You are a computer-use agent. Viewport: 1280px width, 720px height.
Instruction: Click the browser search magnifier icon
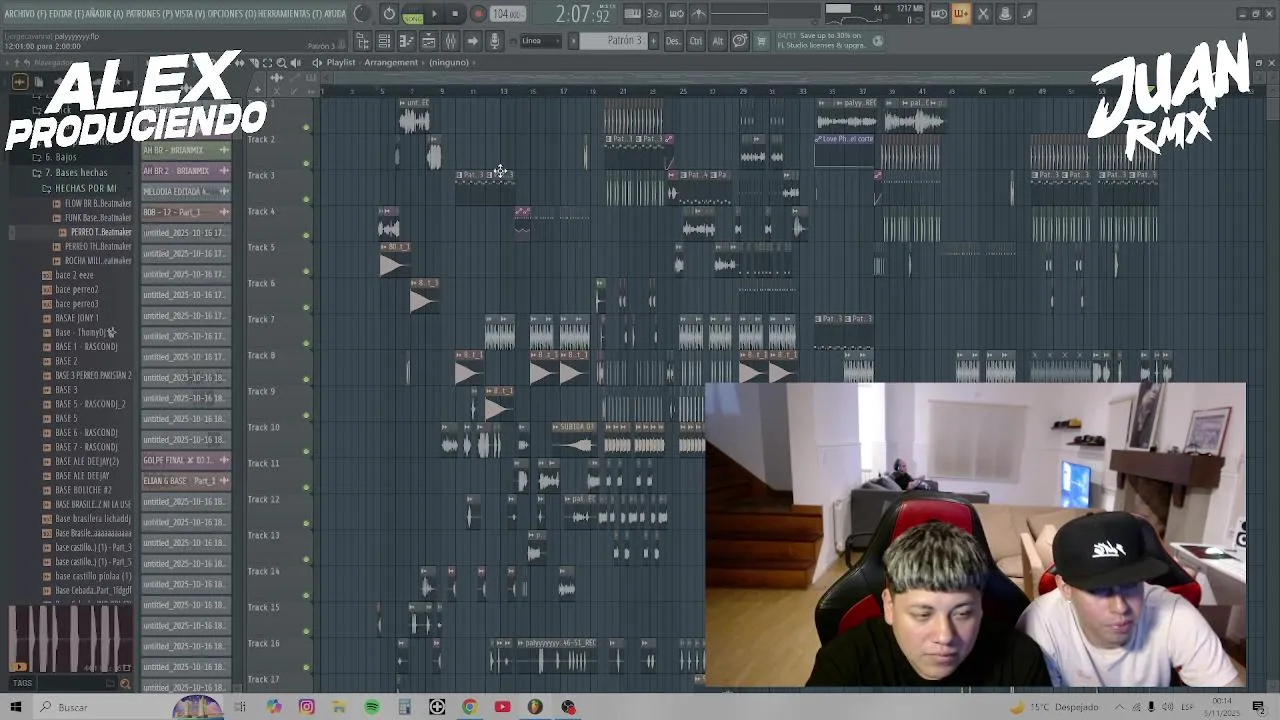[x=125, y=684]
